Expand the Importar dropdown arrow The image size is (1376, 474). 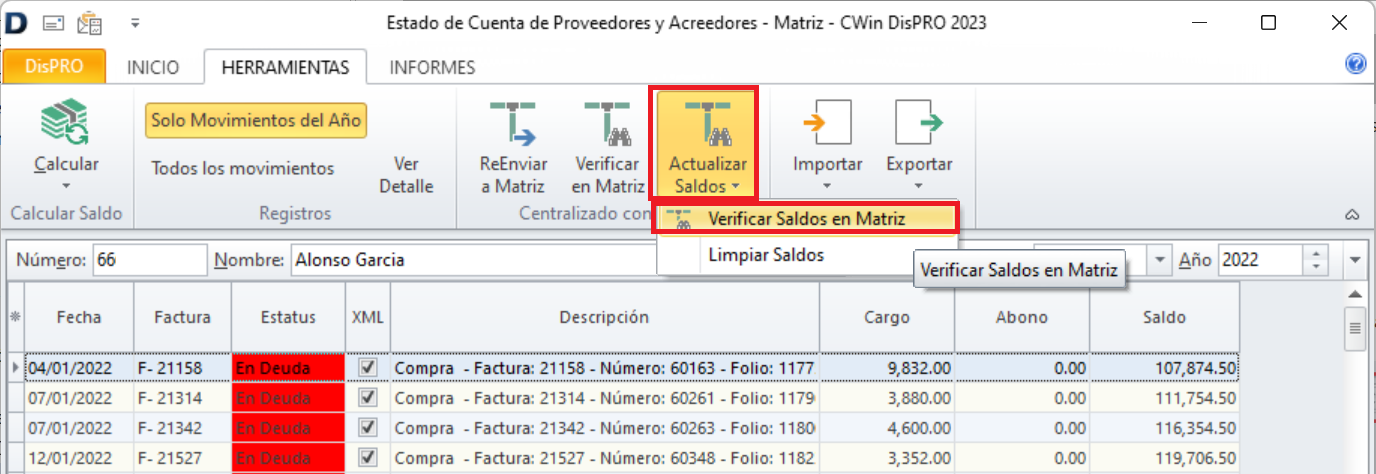pos(827,185)
